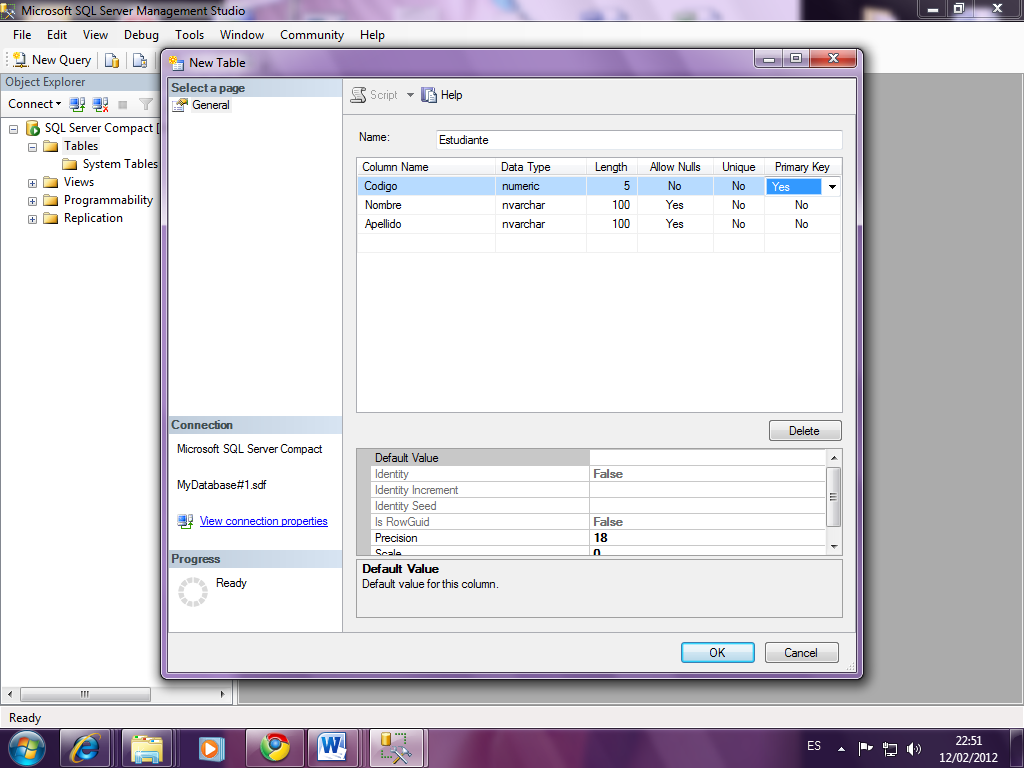Open the Primary Key dropdown for Codigo
This screenshot has height=768, width=1024.
pos(831,187)
